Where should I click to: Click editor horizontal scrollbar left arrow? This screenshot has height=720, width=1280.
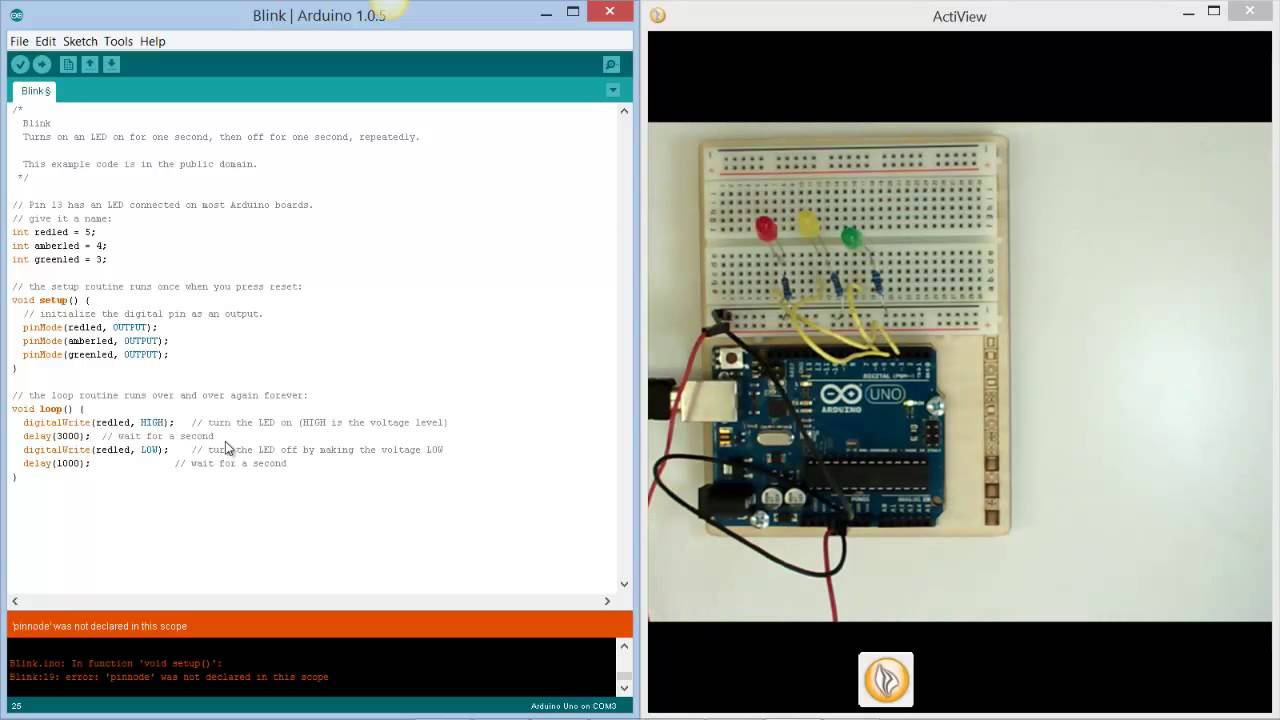pyautogui.click(x=15, y=601)
